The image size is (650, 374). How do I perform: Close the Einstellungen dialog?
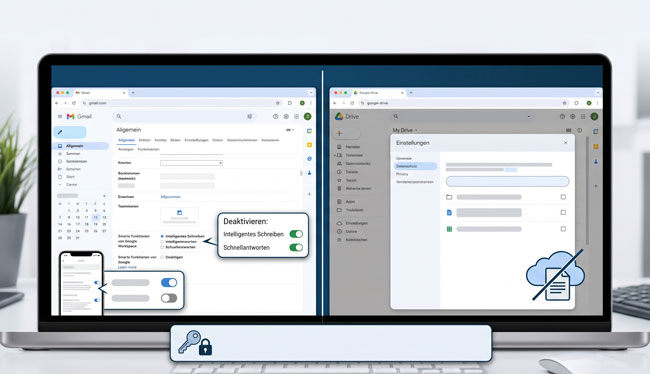(566, 143)
